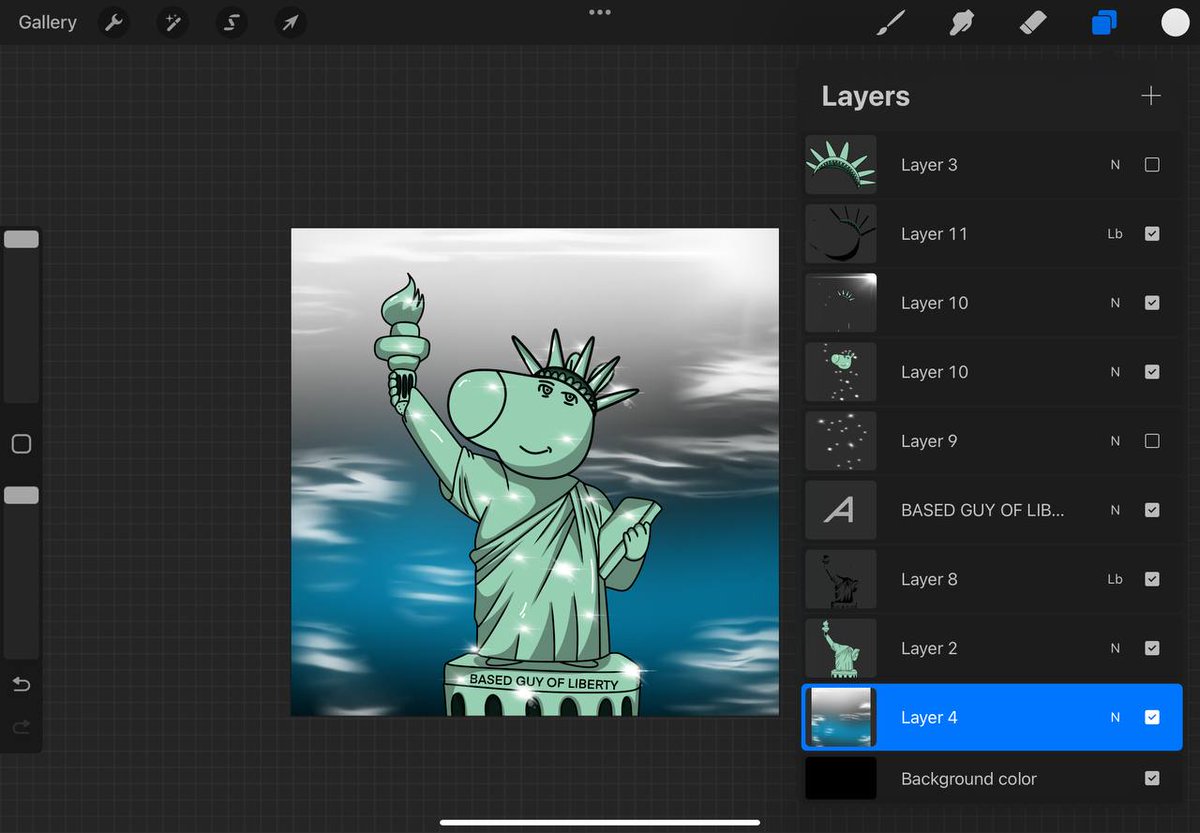1200x833 pixels.
Task: Open blend mode Lb for Layer 11
Action: click(x=1115, y=234)
